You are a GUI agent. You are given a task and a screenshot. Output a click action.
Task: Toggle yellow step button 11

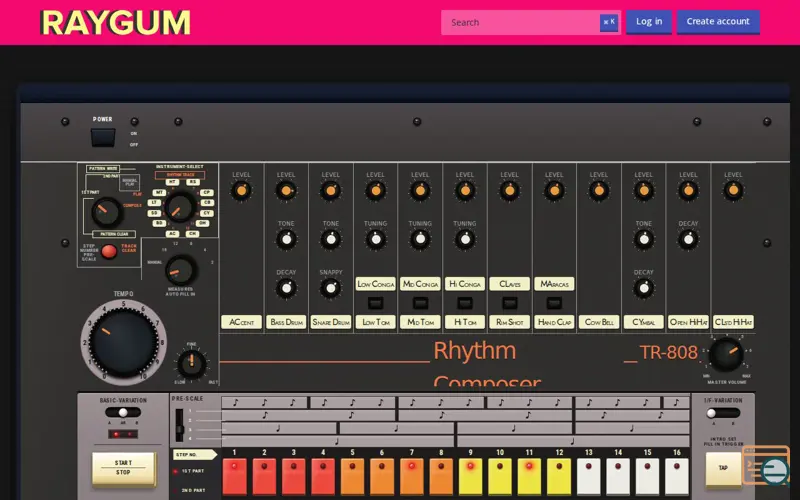pos(530,476)
